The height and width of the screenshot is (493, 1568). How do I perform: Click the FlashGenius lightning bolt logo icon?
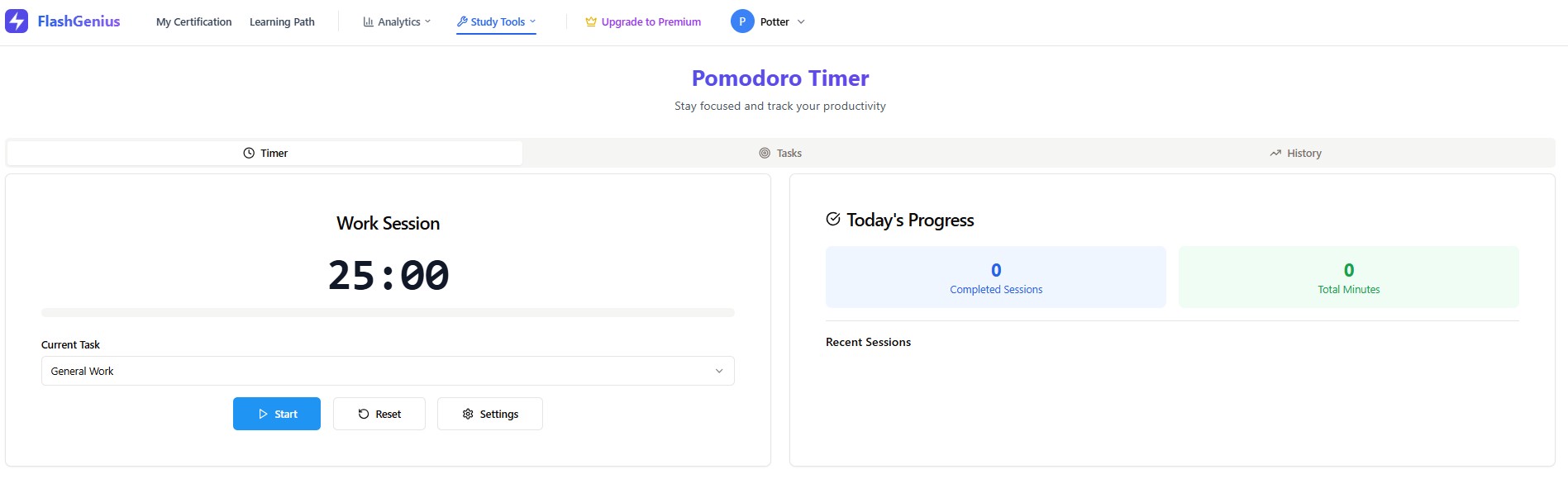click(x=17, y=21)
